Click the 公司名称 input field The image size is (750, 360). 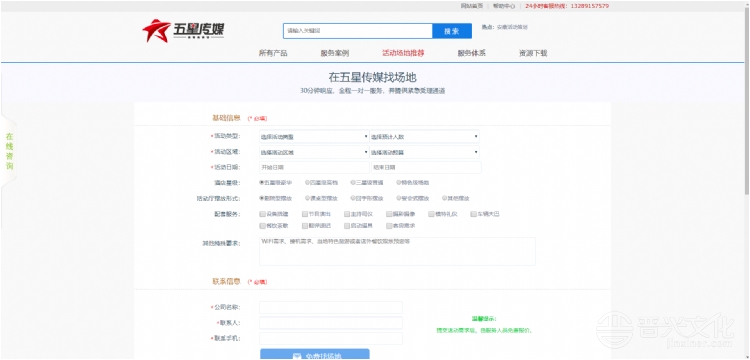(x=331, y=307)
